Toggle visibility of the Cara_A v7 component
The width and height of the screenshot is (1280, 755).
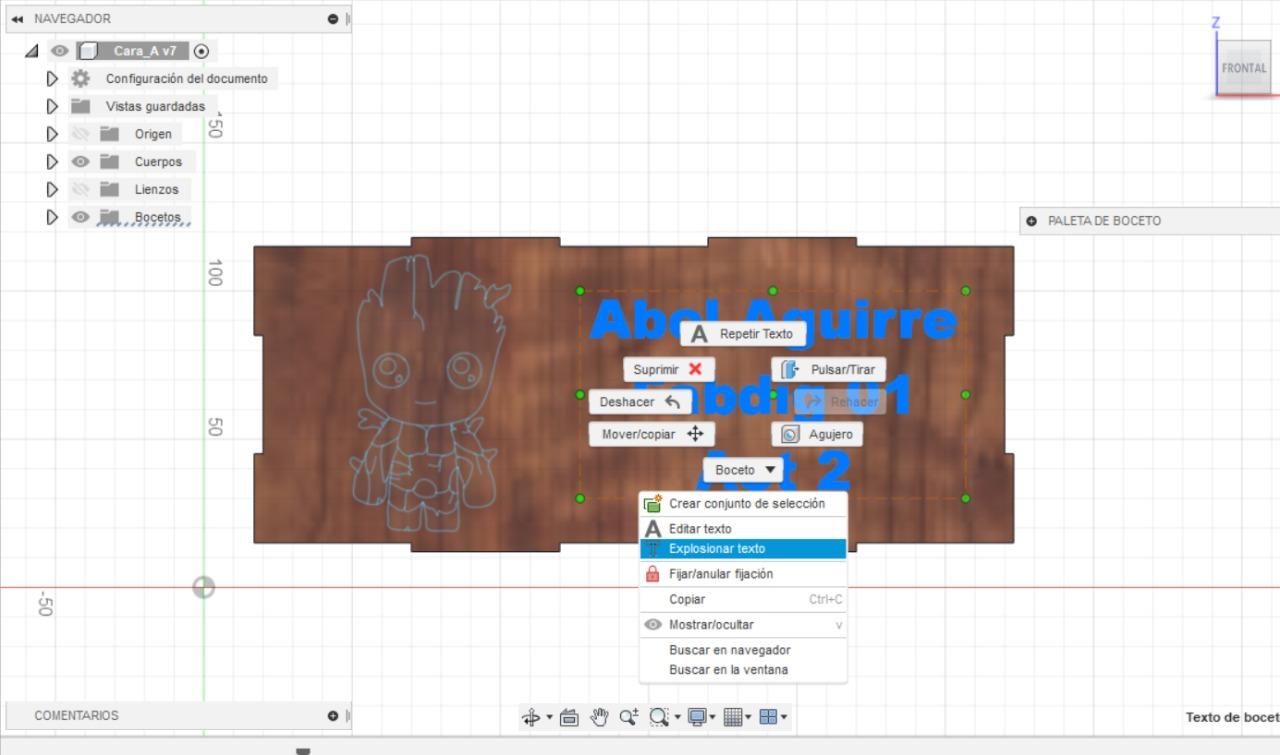tap(60, 51)
